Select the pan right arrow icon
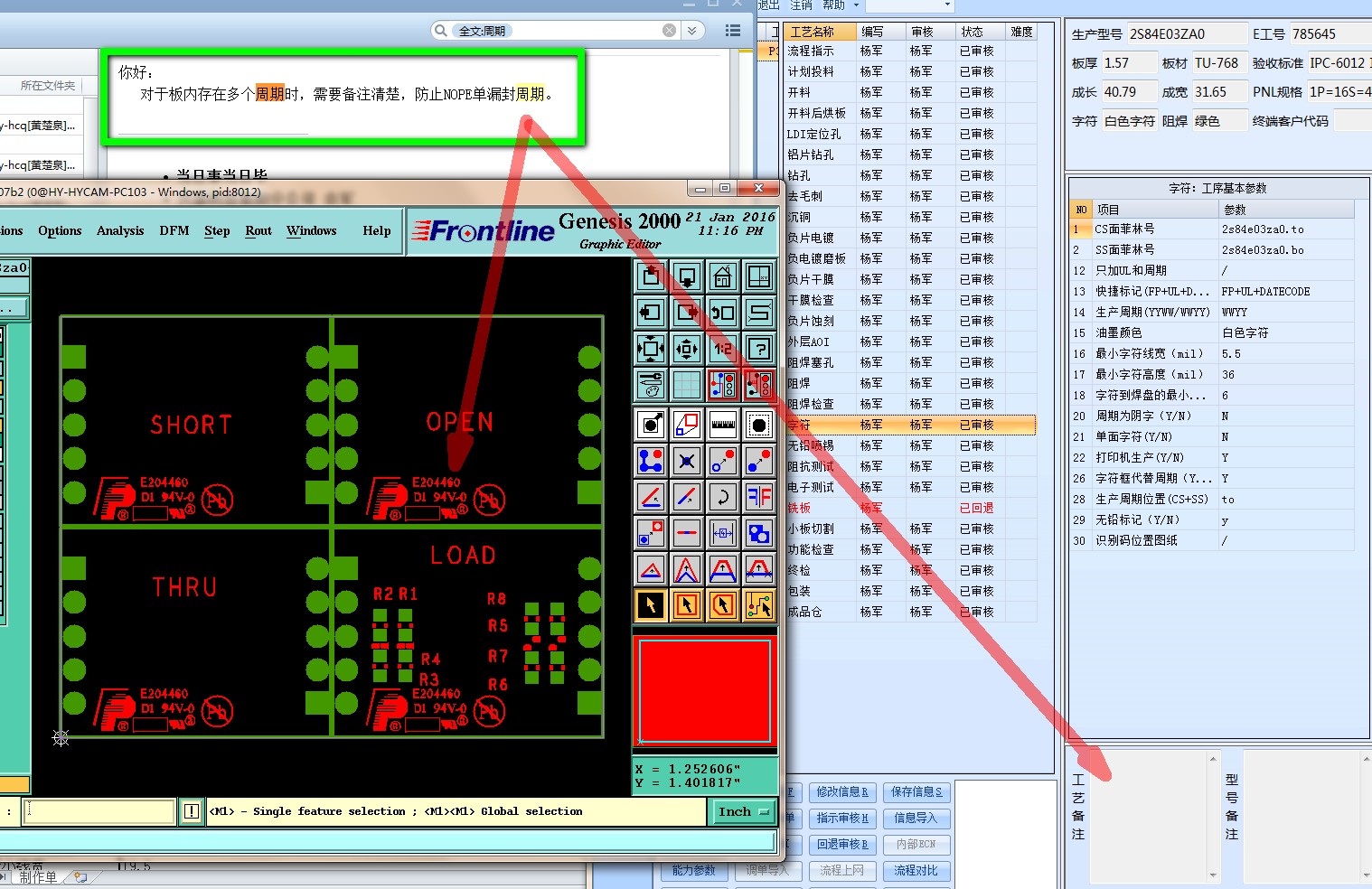The height and width of the screenshot is (889, 1372). pos(687,313)
